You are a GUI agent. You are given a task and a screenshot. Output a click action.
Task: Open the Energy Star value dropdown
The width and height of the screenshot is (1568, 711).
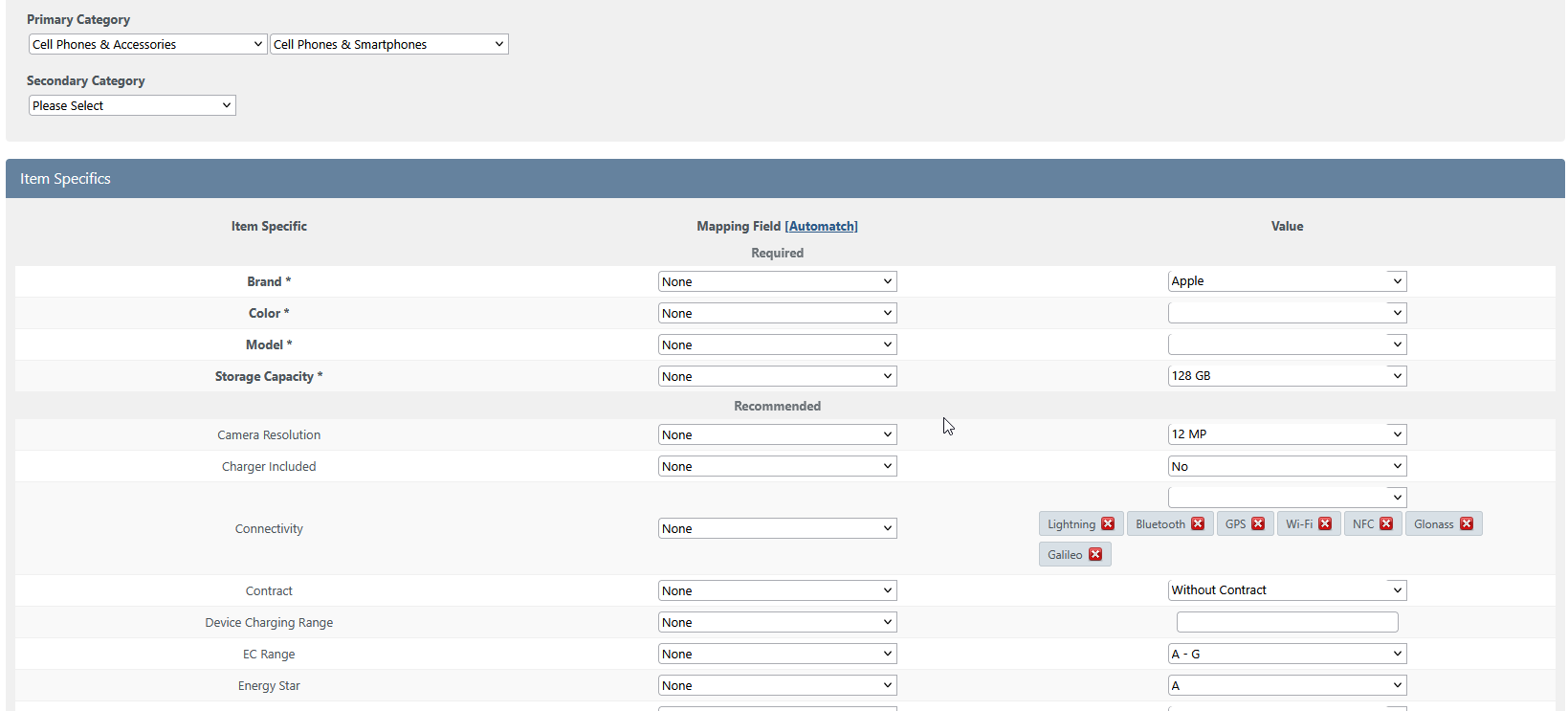click(1287, 685)
